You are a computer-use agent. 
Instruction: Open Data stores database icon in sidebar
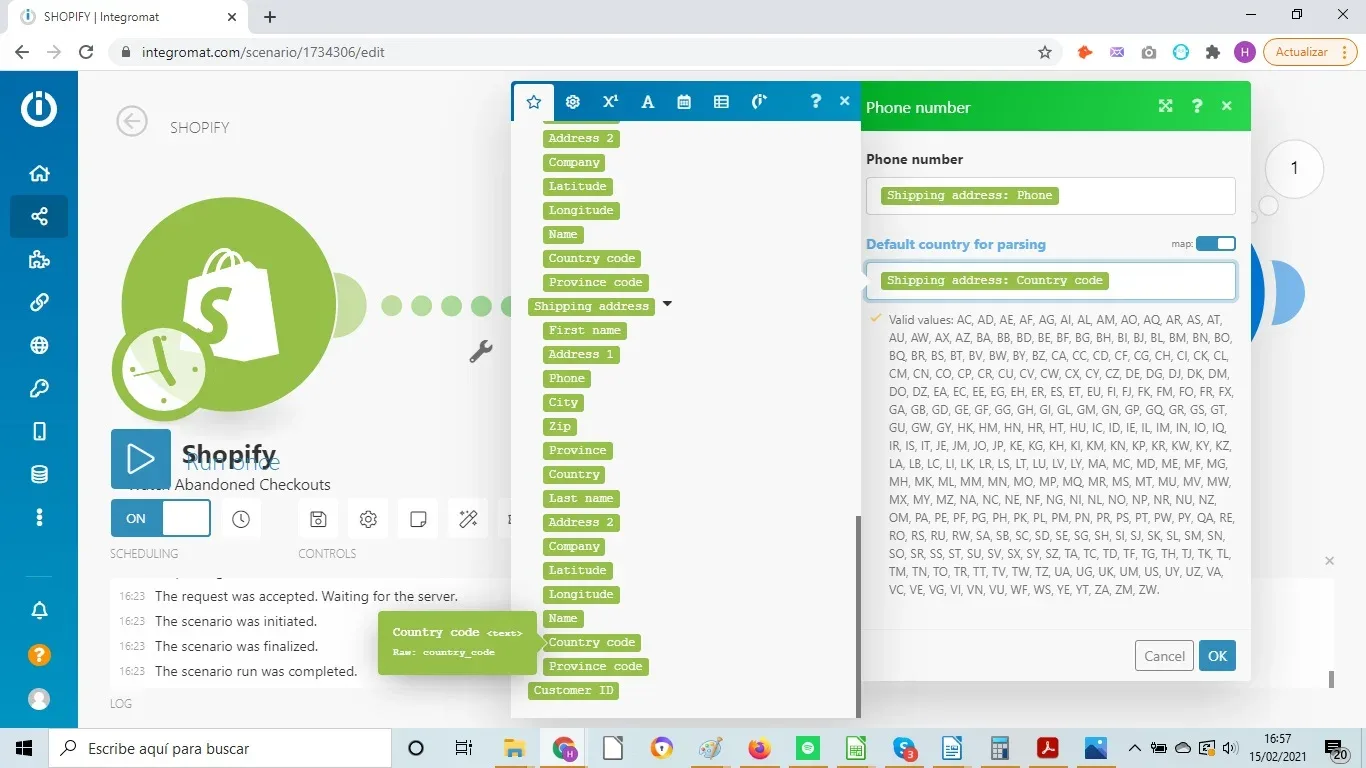tap(39, 474)
